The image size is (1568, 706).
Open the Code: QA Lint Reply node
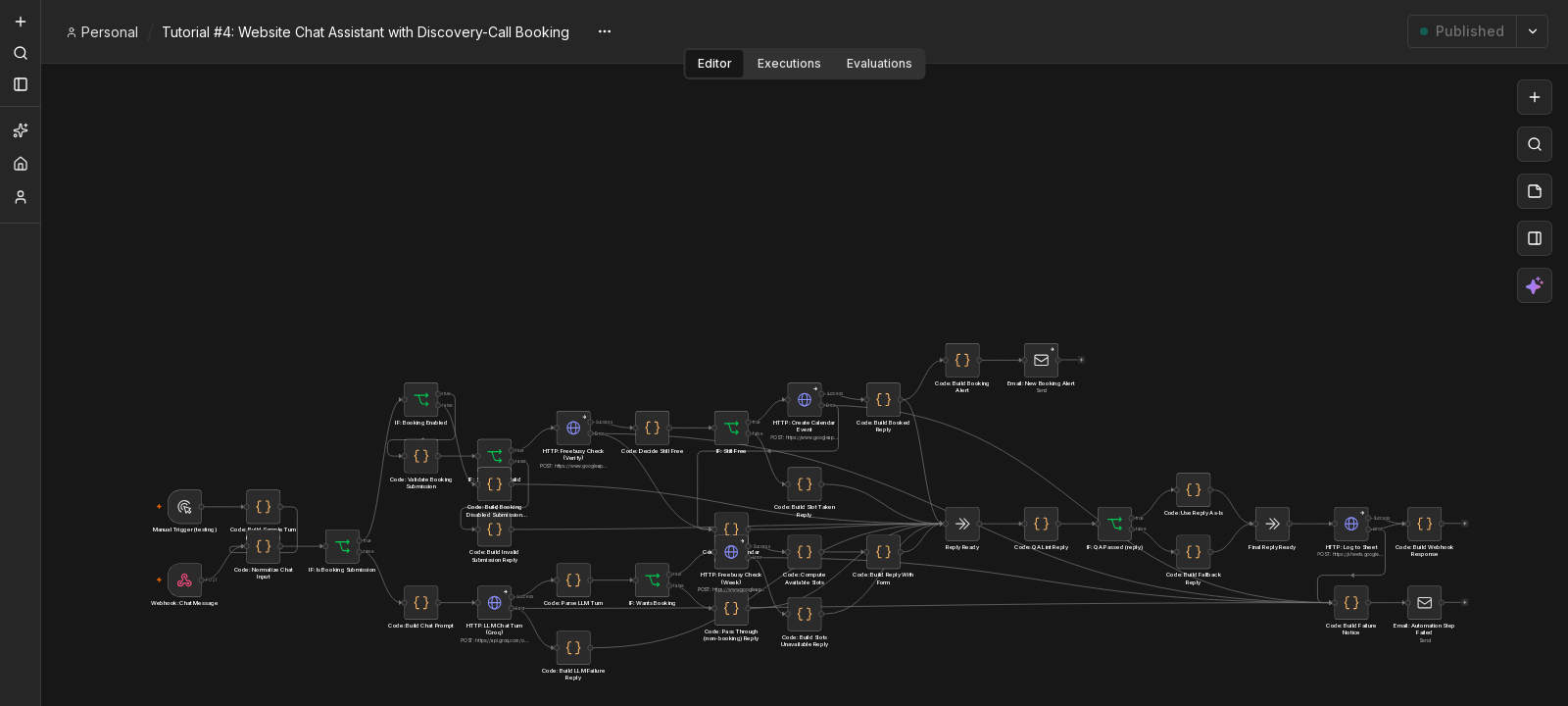pos(1041,525)
